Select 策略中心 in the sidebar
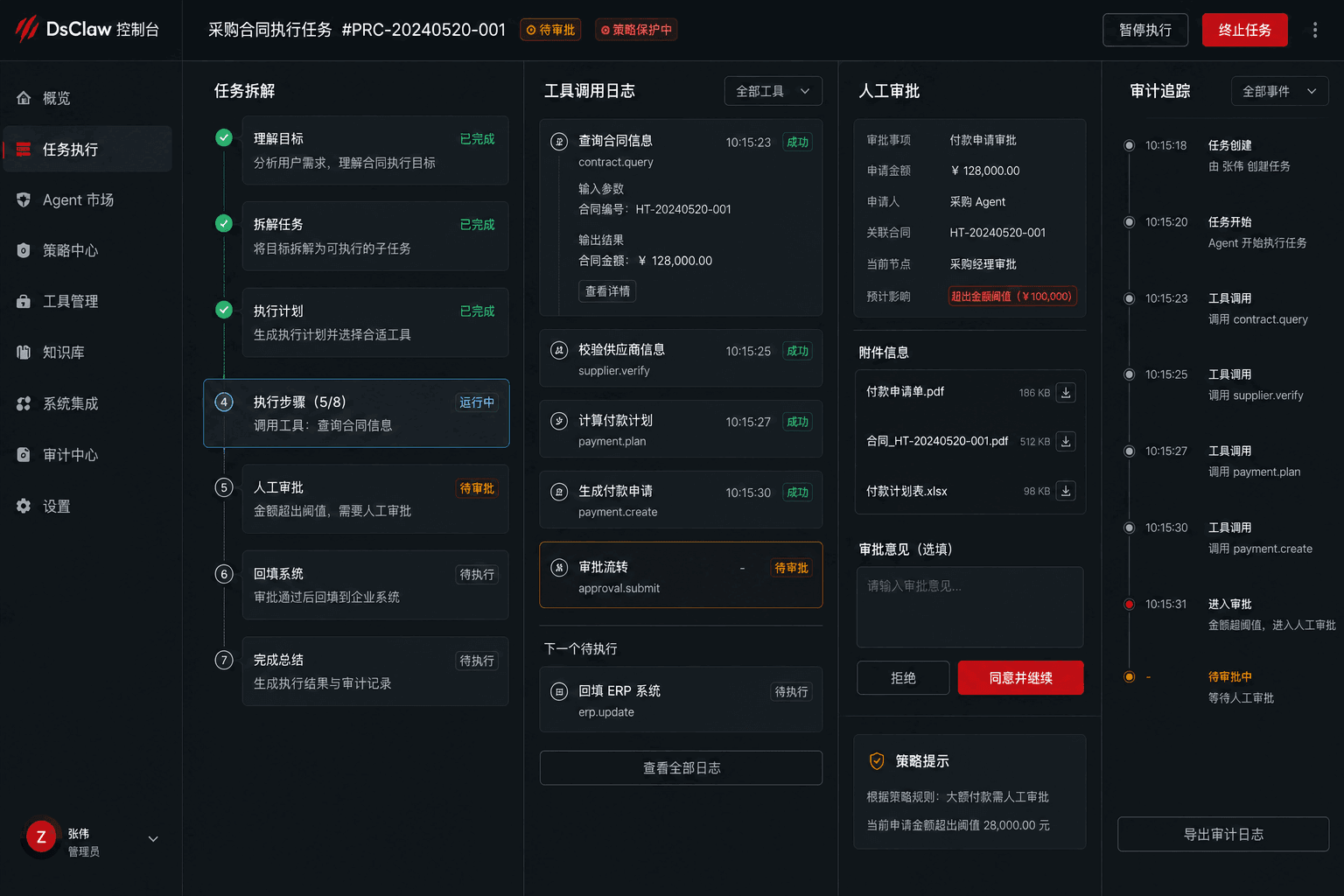The width and height of the screenshot is (1344, 896). click(87, 250)
